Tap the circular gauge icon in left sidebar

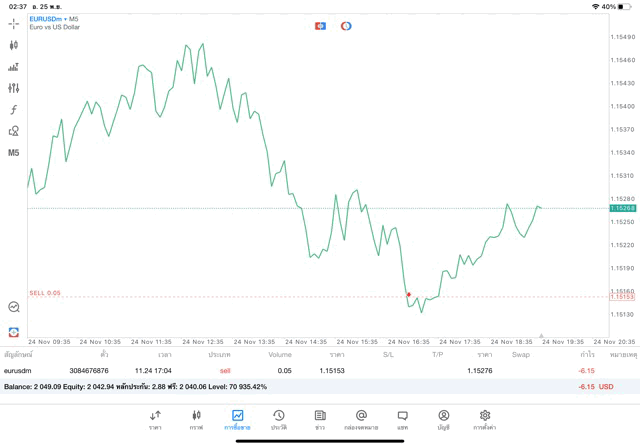click(x=14, y=307)
